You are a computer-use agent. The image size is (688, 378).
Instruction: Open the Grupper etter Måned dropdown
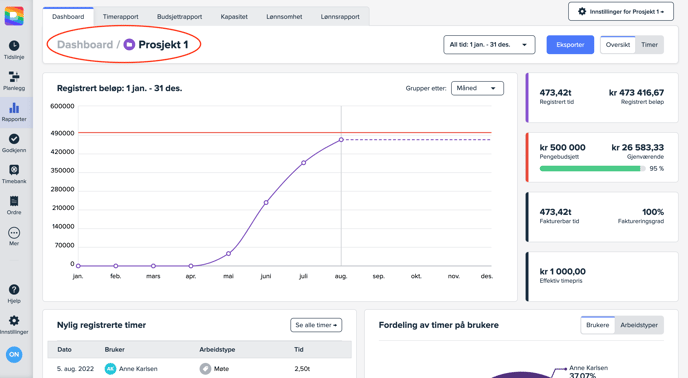coord(477,88)
